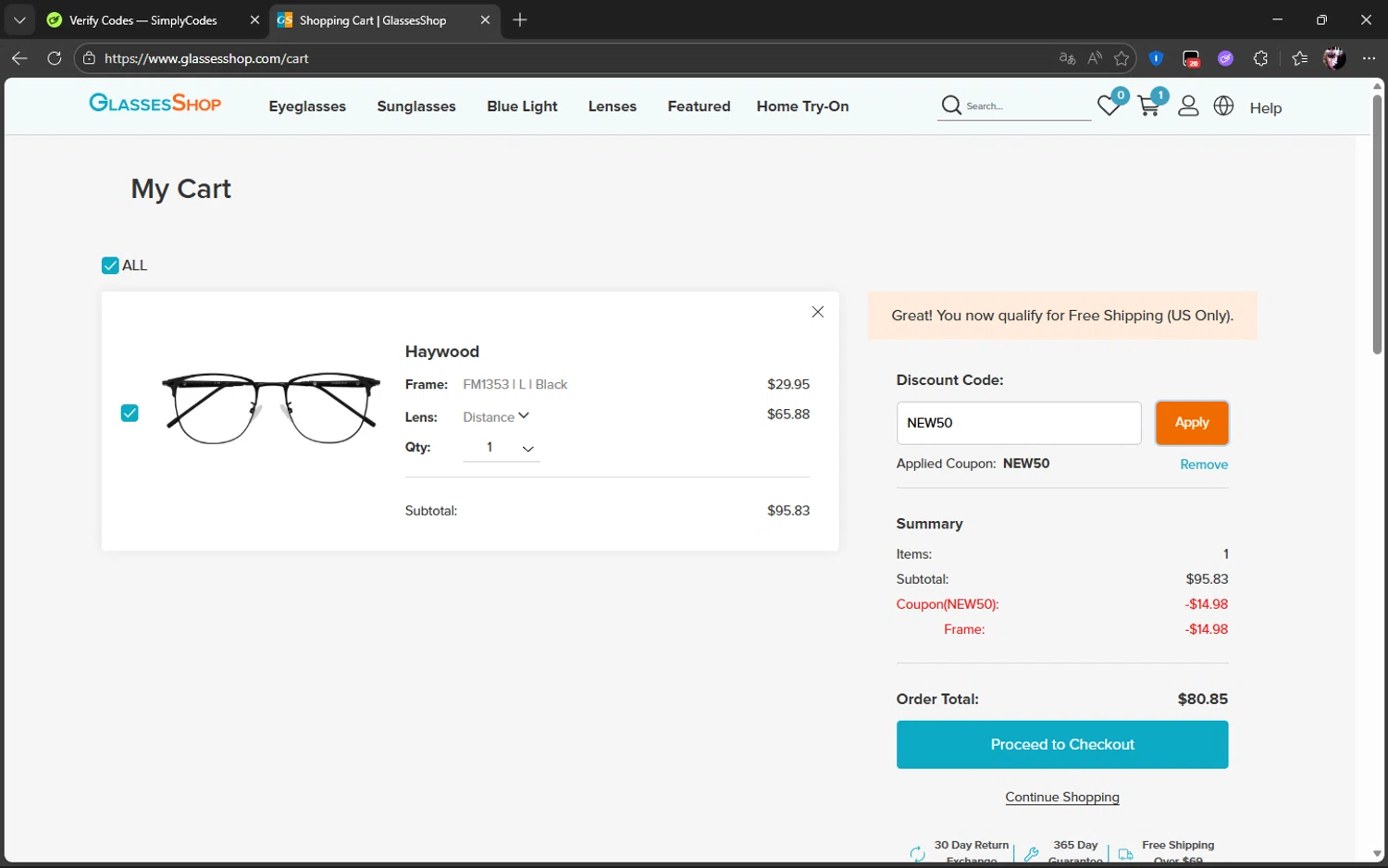Open the browser tab list chevron
The width and height of the screenshot is (1388, 868).
(19, 19)
